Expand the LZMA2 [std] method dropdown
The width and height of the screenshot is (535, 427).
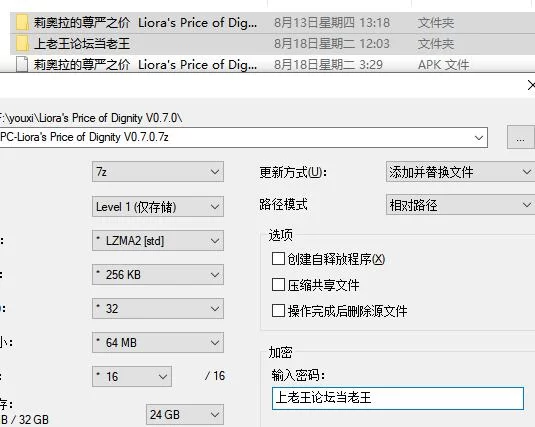point(158,241)
